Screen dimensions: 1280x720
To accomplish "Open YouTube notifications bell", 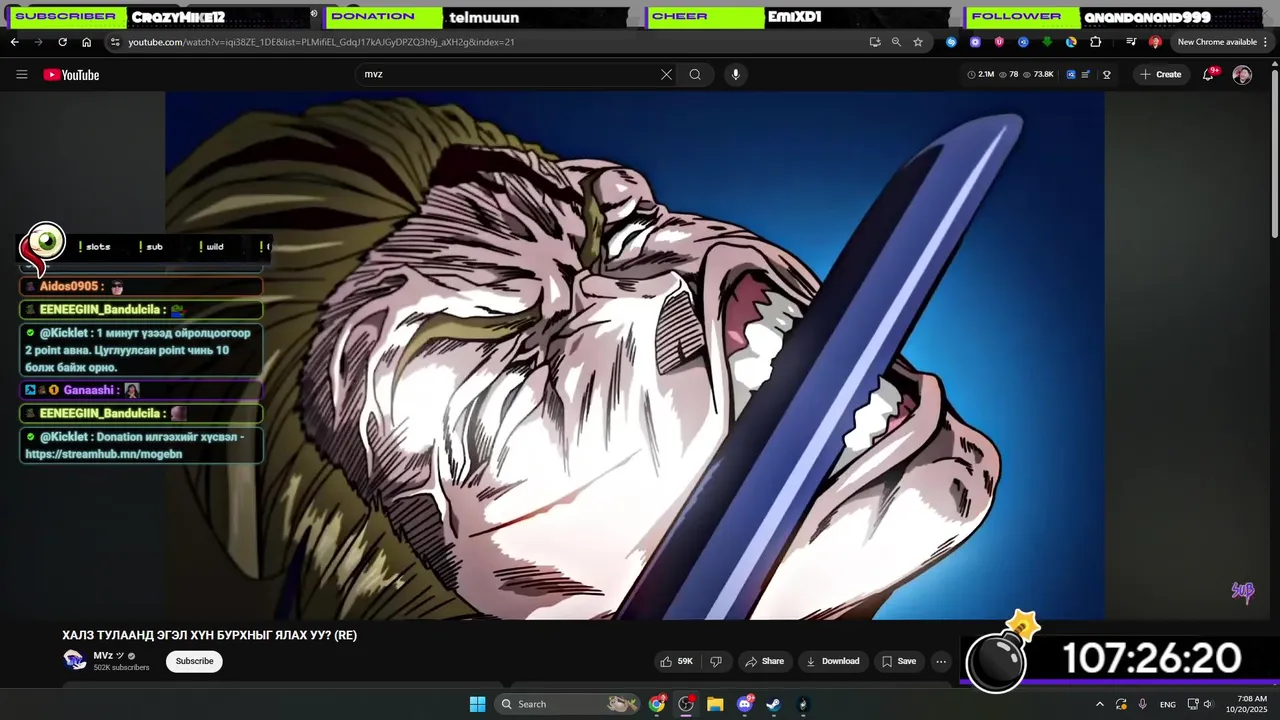I will pyautogui.click(x=1208, y=74).
